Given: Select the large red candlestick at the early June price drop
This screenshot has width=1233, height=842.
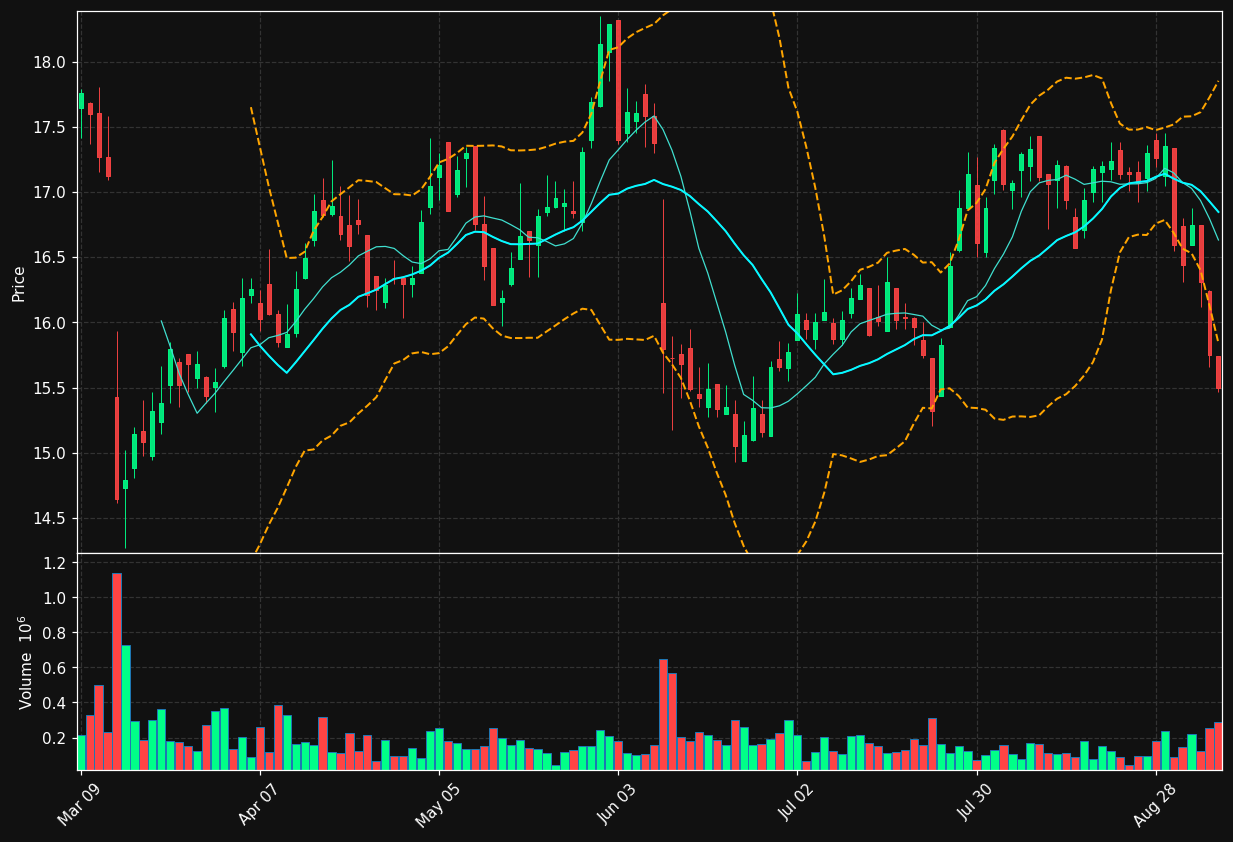Looking at the screenshot, I should pos(663,326).
